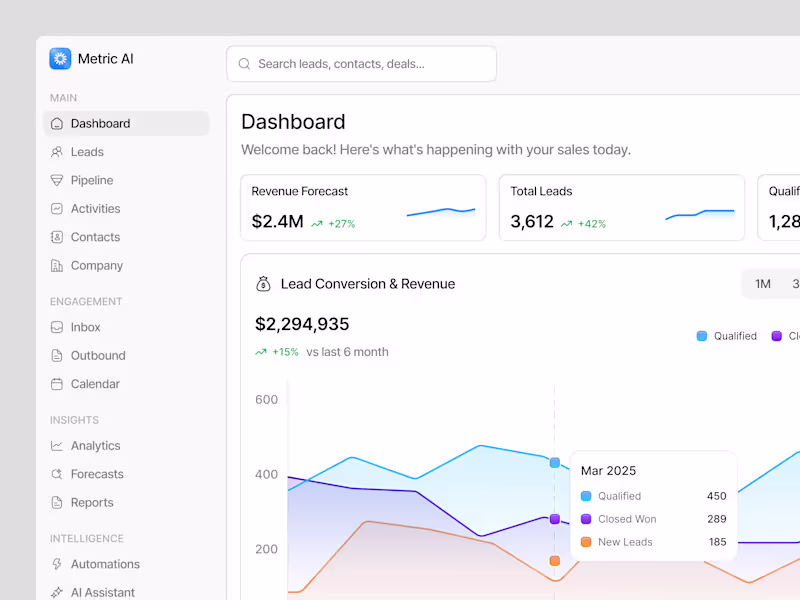Select the Leads person icon in sidebar
This screenshot has width=800, height=600.
[x=58, y=152]
